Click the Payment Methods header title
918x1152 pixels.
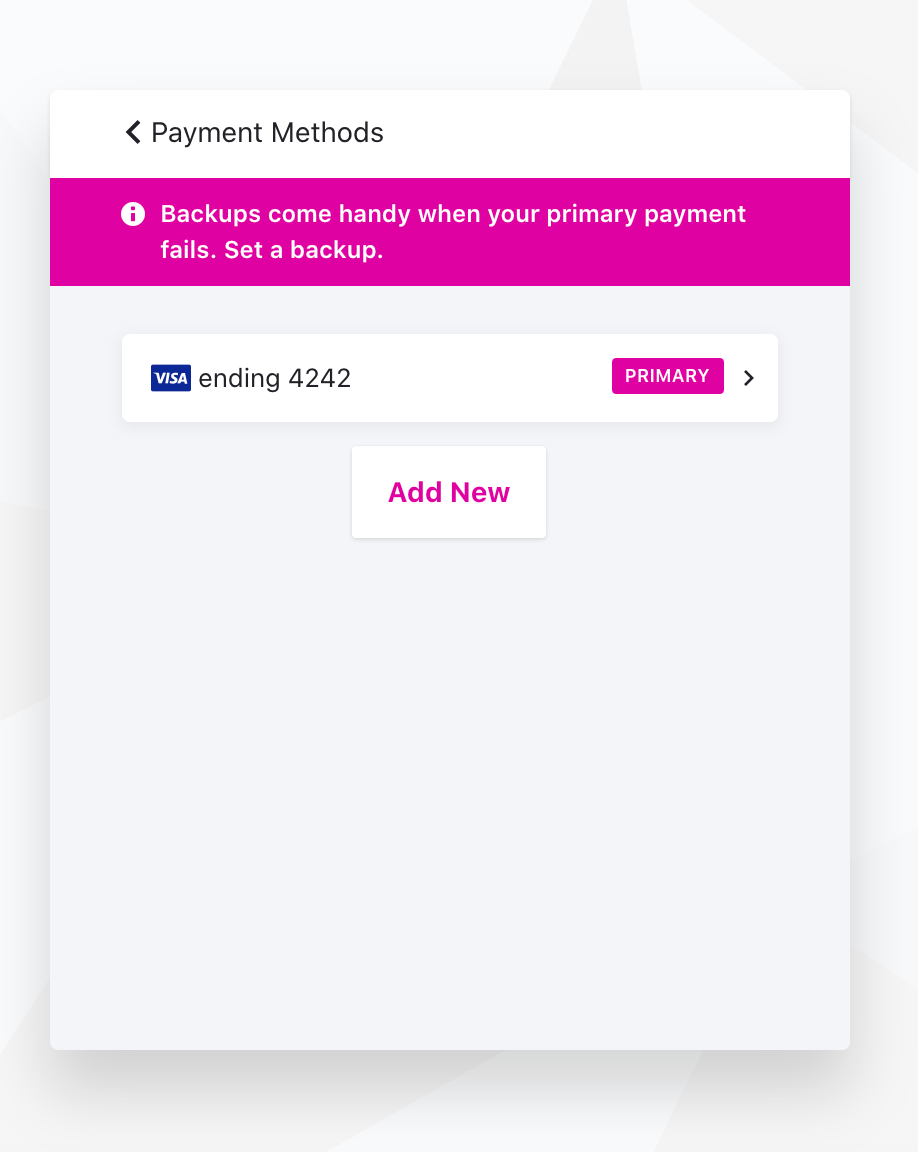point(267,133)
